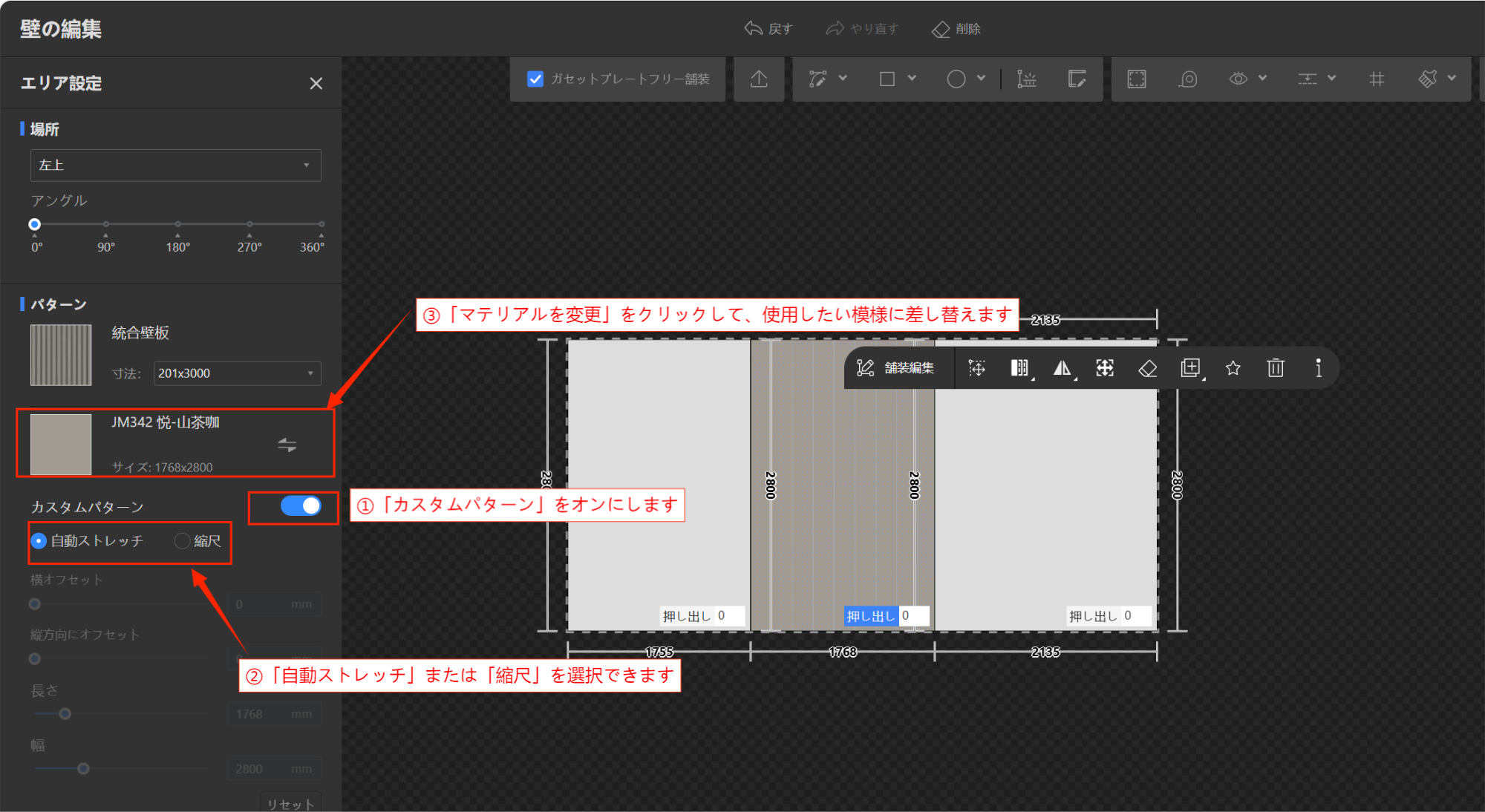The image size is (1485, 812).
Task: Click the mirror flip icon in floating toolbar
Action: coord(1063,367)
